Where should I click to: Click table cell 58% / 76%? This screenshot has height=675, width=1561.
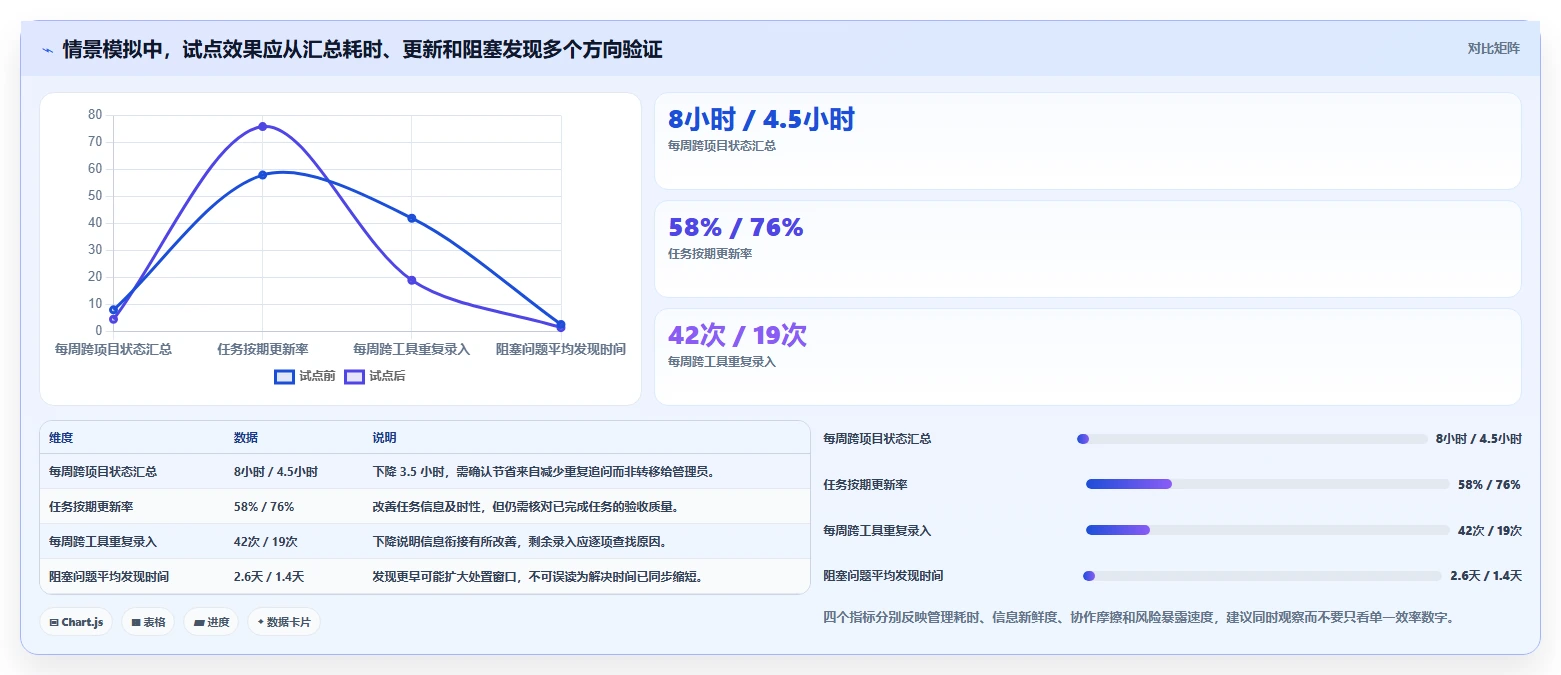point(264,507)
